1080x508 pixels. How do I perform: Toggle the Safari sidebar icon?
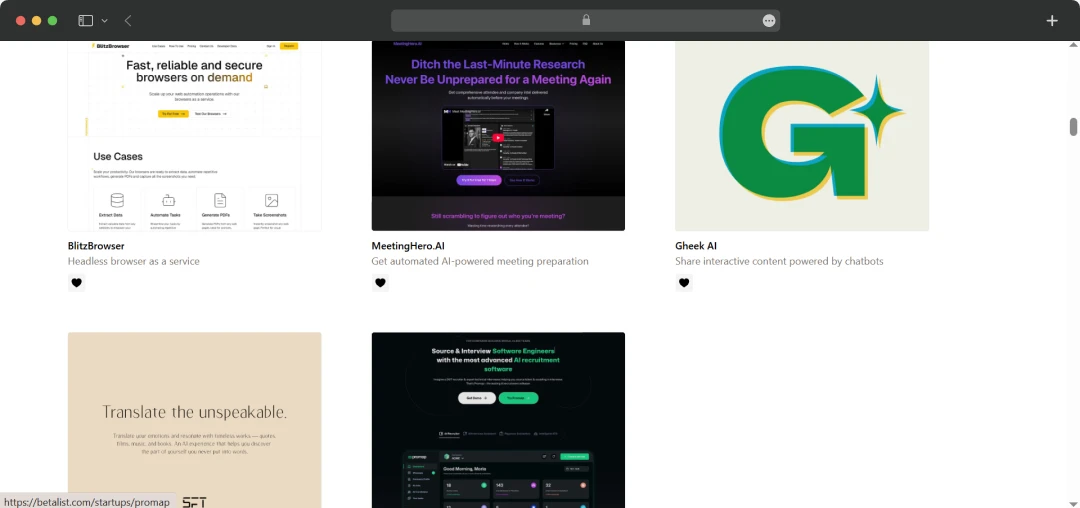85,21
